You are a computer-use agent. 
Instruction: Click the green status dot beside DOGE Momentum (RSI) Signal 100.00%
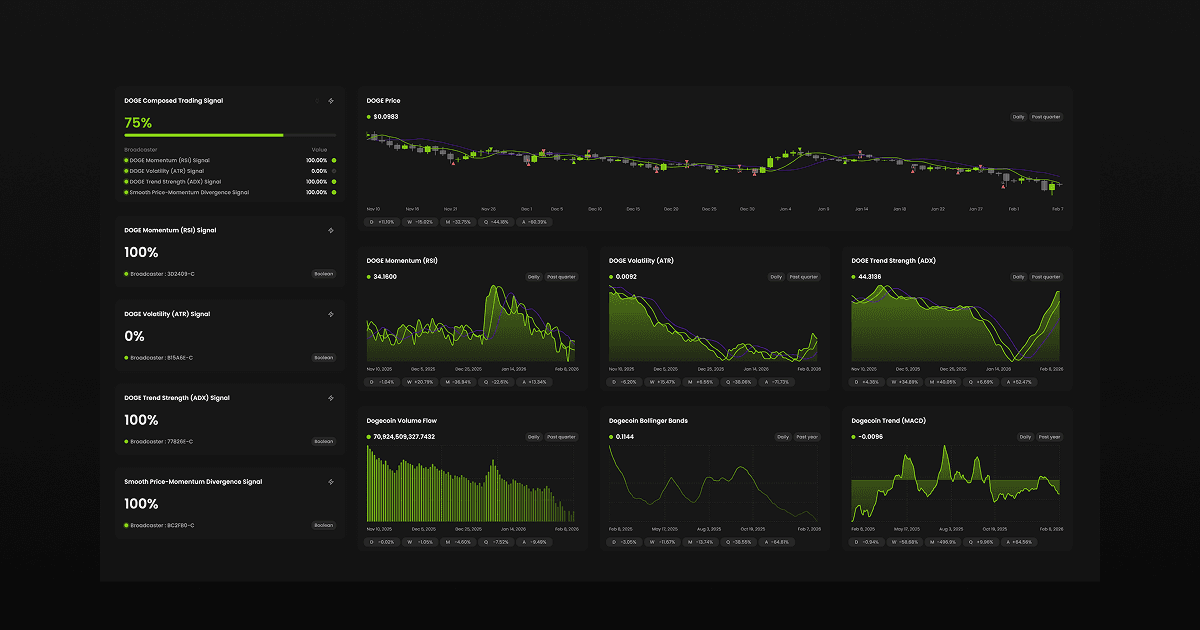334,160
